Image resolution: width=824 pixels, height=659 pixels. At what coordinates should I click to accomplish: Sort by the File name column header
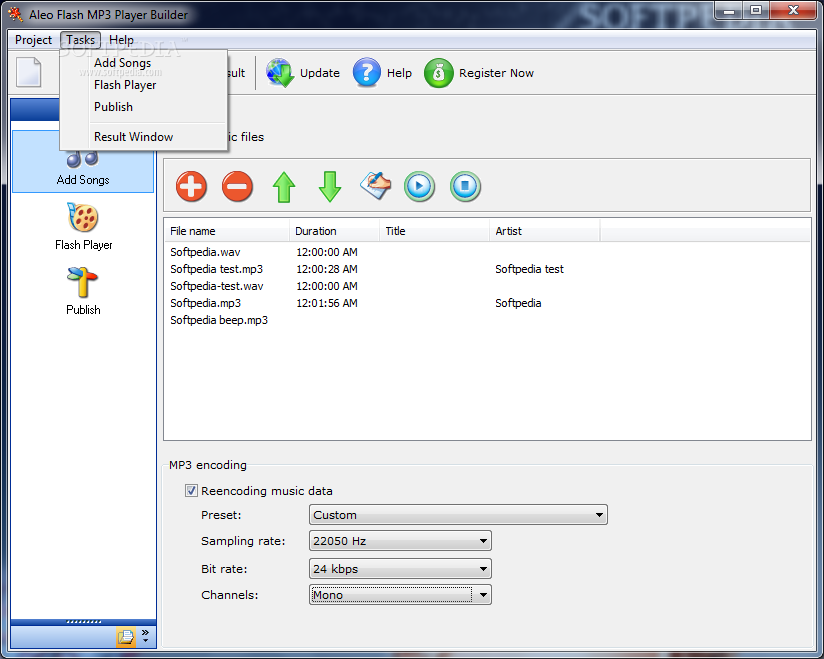point(226,231)
